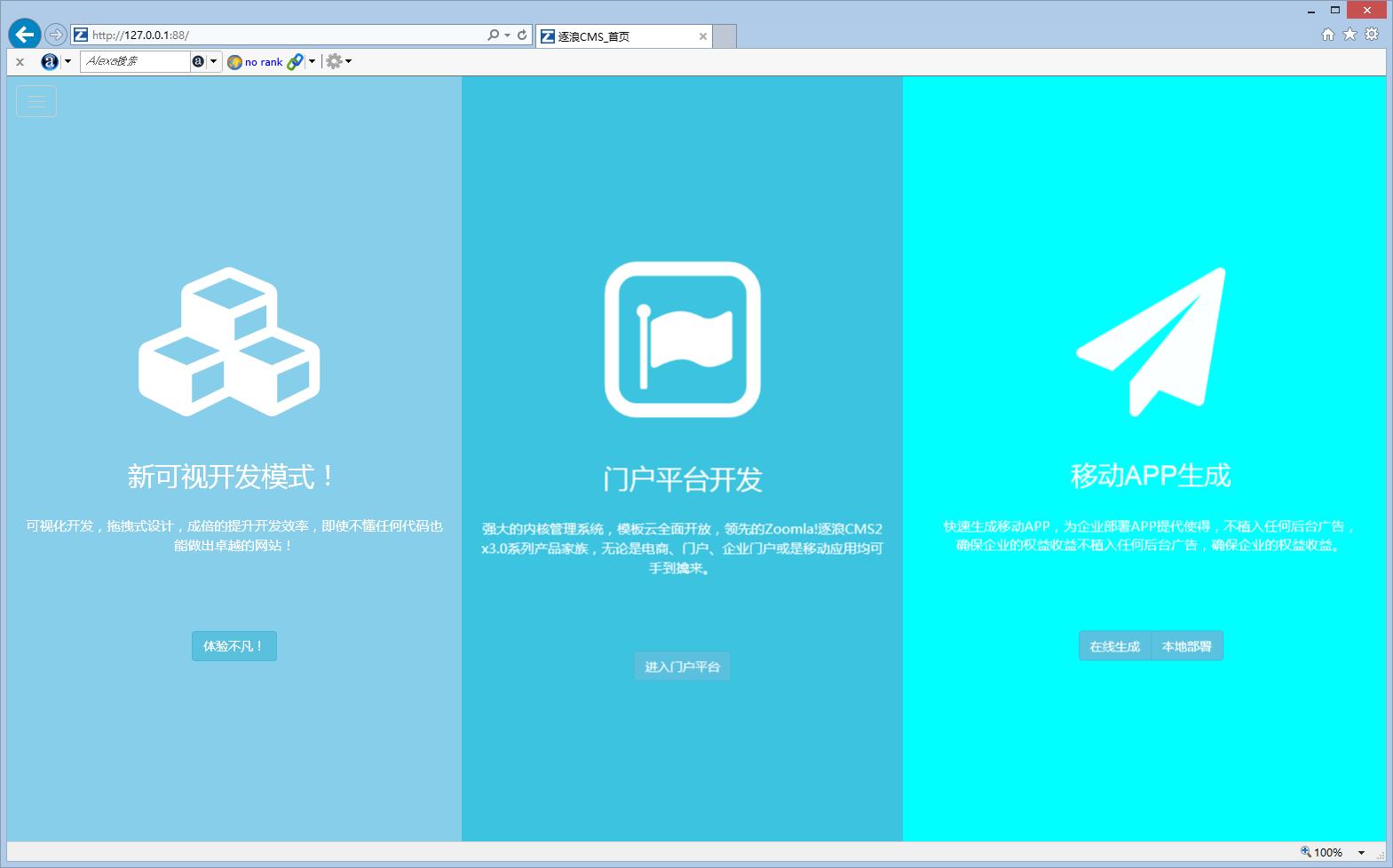Image resolution: width=1393 pixels, height=868 pixels.
Task: Click the flag portal icon
Action: pyautogui.click(x=682, y=339)
